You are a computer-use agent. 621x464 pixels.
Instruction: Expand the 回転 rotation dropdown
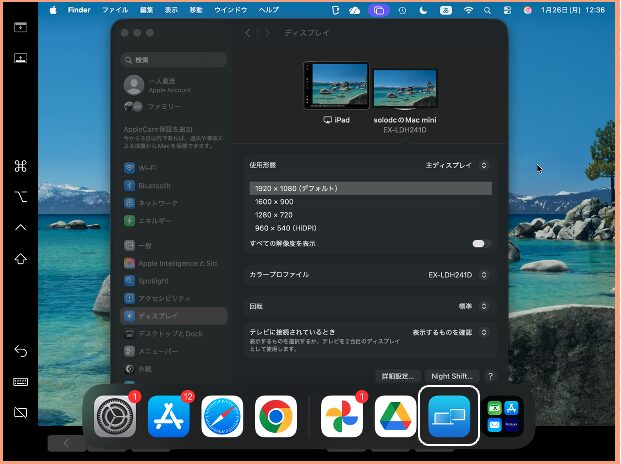point(470,306)
